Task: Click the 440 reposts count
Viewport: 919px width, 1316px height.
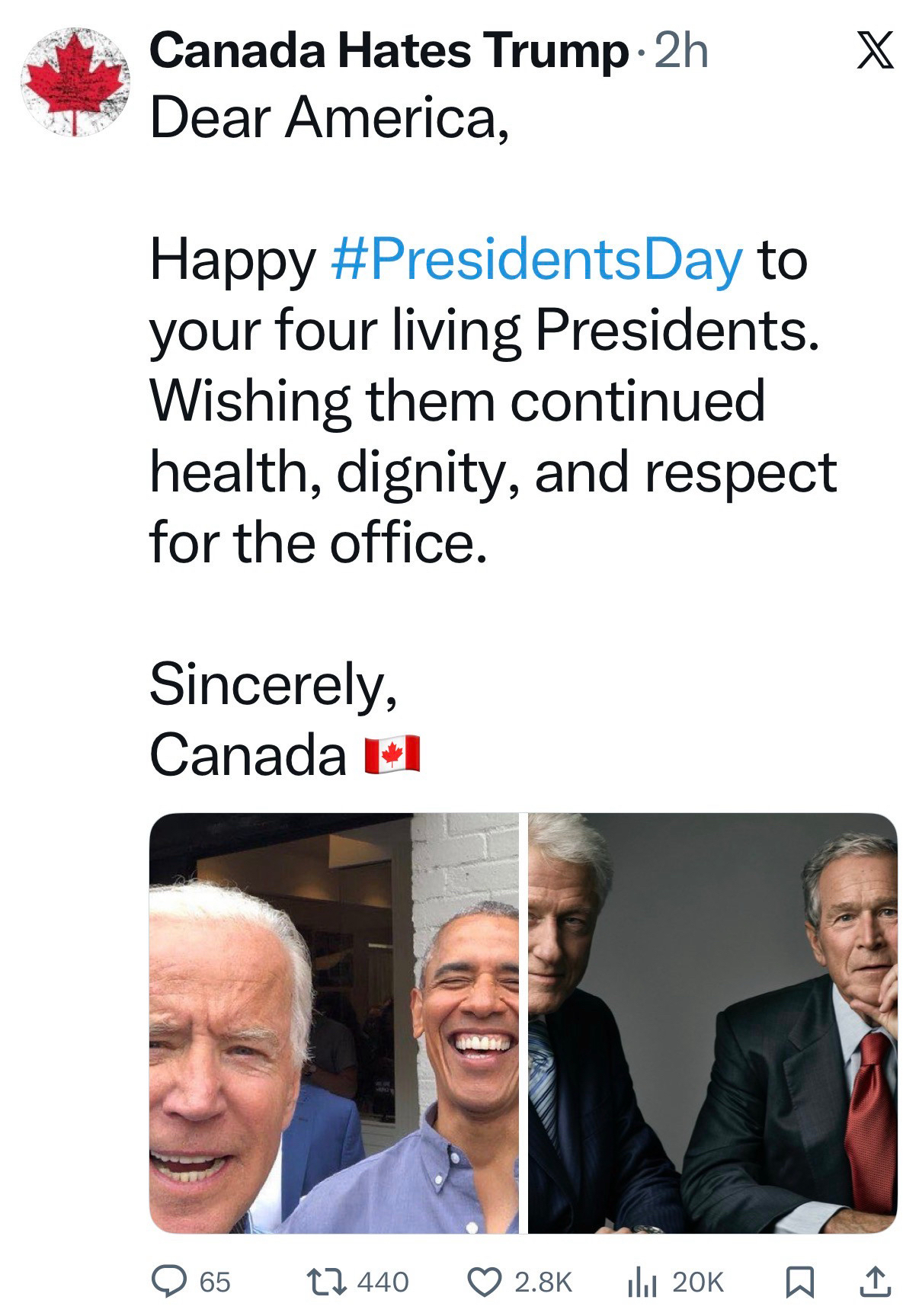Action: pyautogui.click(x=383, y=1282)
